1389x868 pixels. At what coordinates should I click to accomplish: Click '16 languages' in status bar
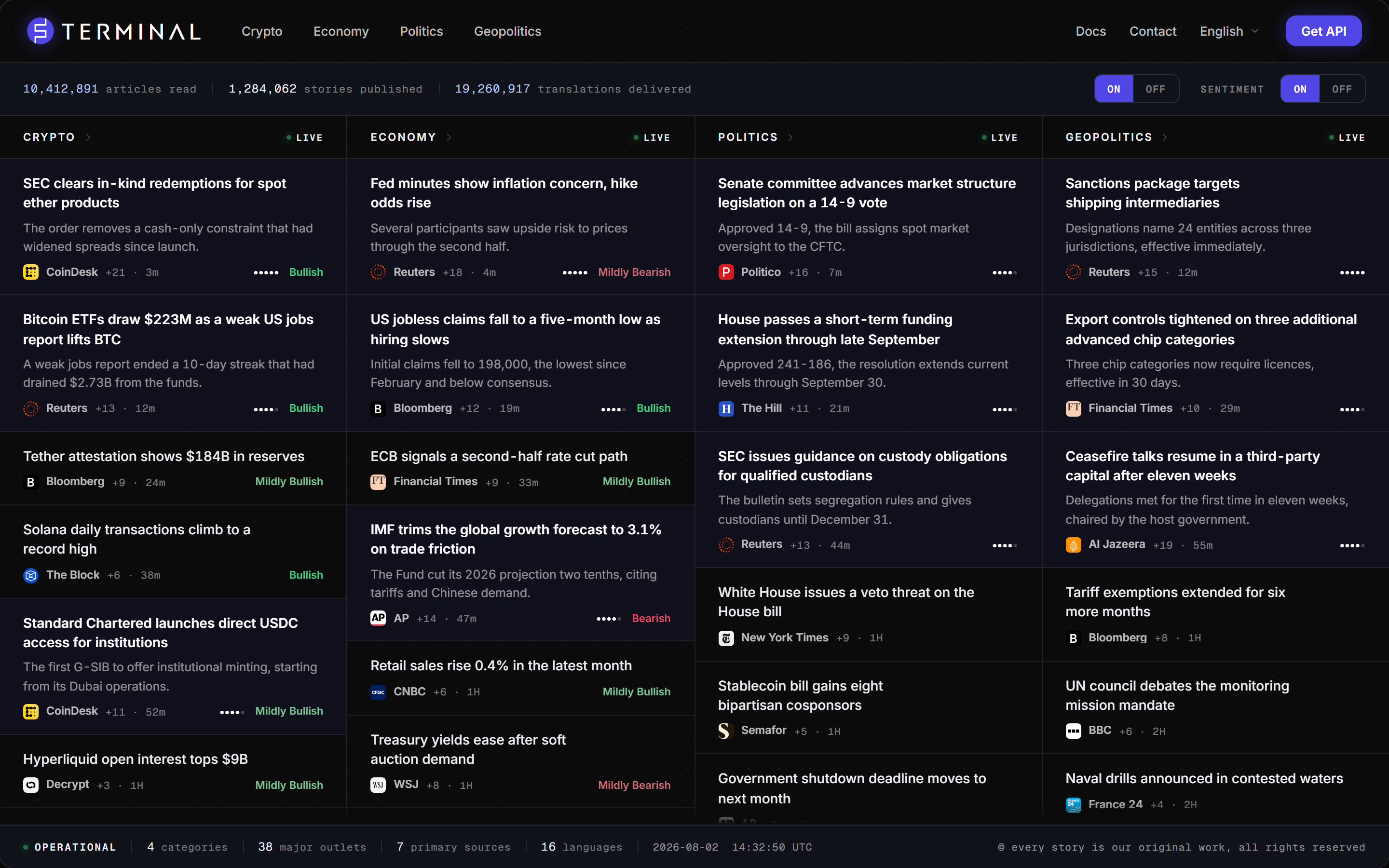[582, 847]
